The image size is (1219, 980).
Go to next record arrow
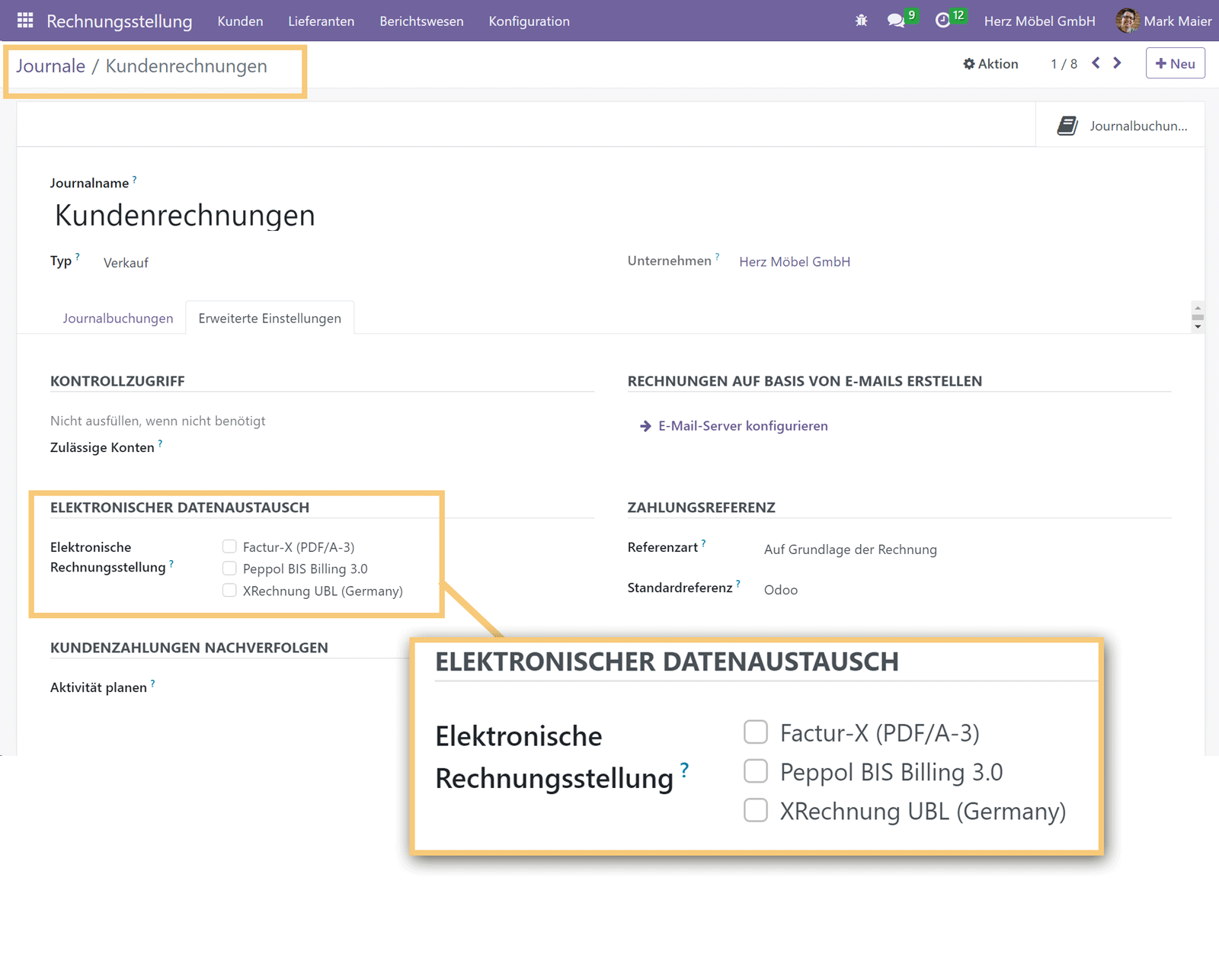(1118, 63)
